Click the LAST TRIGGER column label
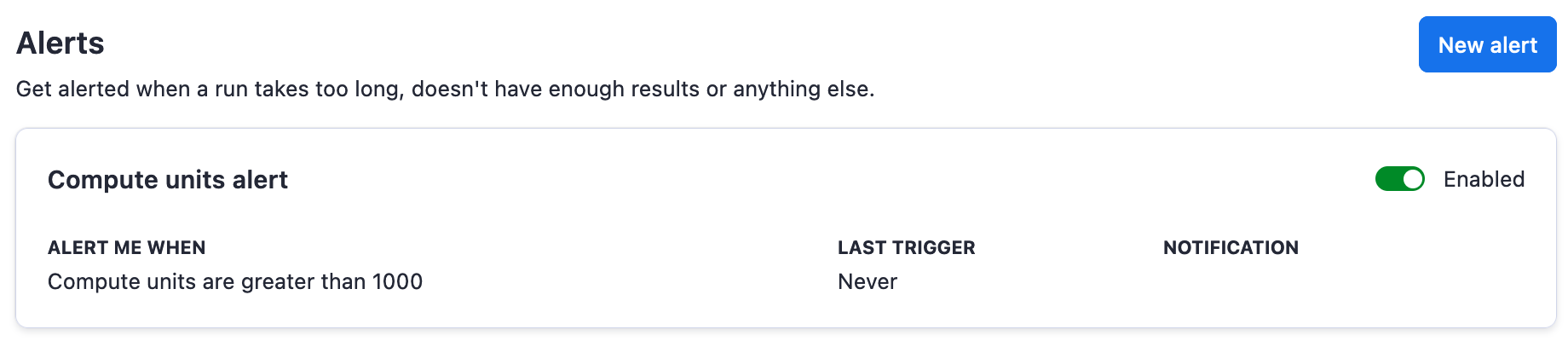The height and width of the screenshot is (341, 1568). (906, 248)
